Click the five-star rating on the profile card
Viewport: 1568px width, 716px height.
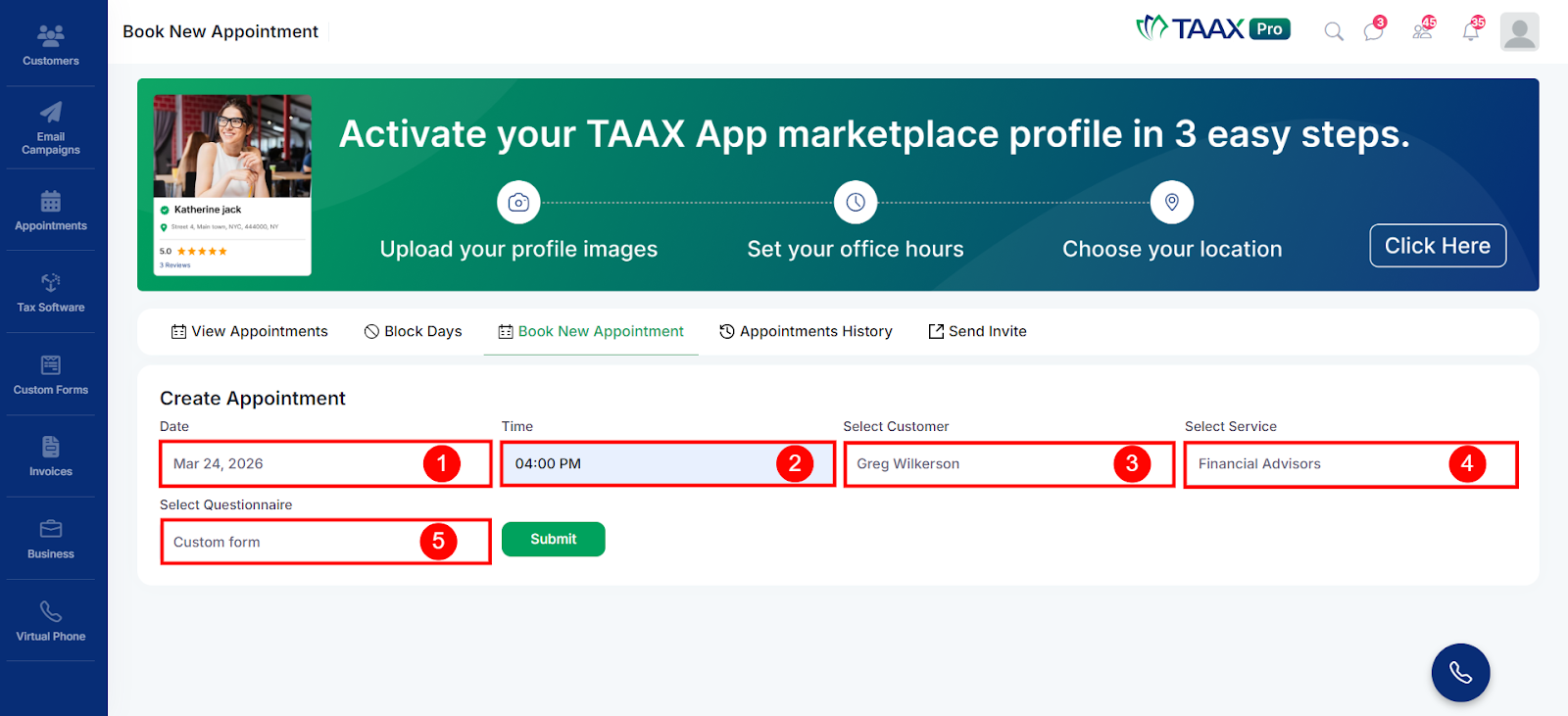pyautogui.click(x=202, y=252)
